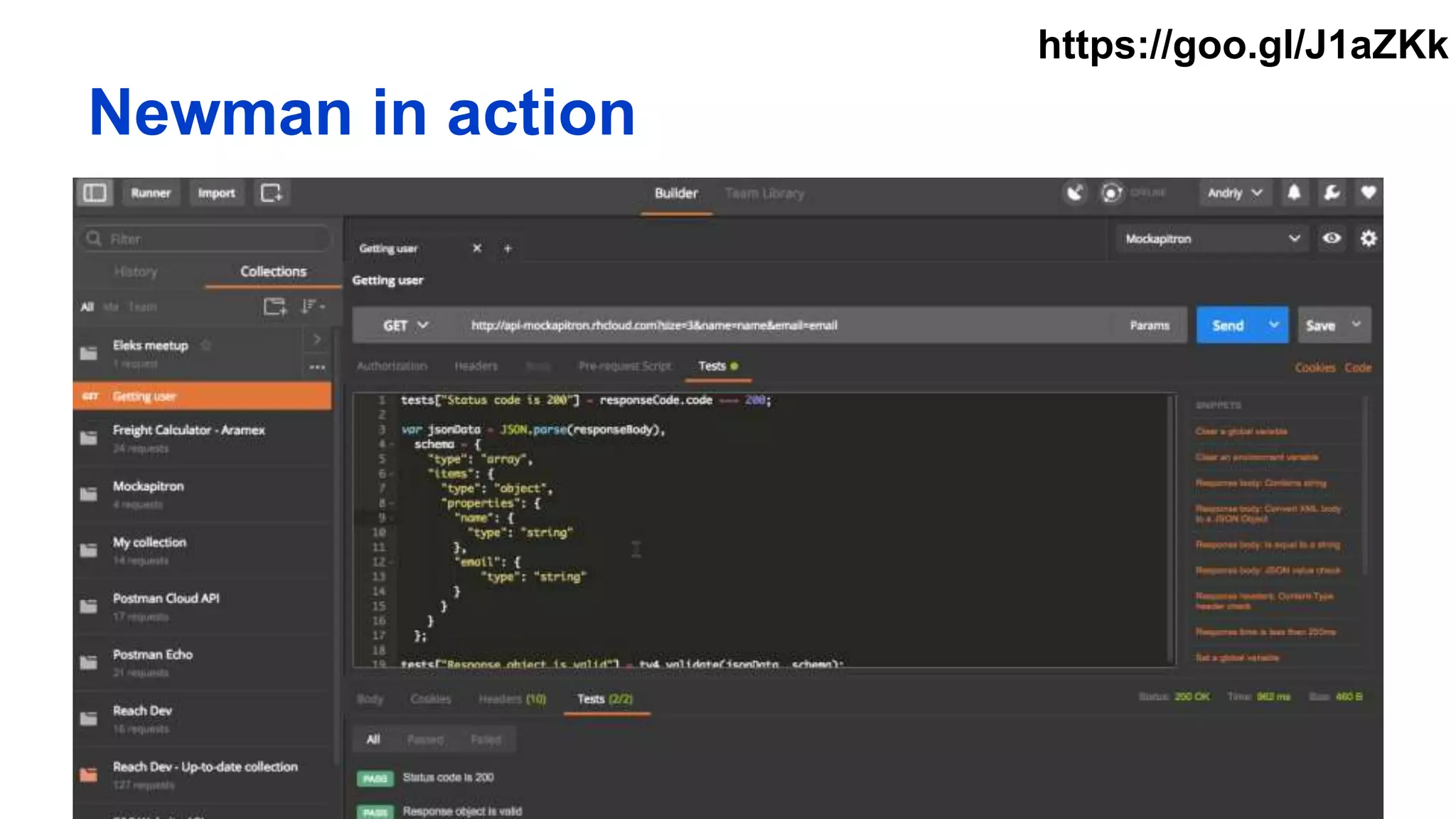Expand Eleks meetup collection arrow
The image size is (1456, 819).
[x=317, y=339]
